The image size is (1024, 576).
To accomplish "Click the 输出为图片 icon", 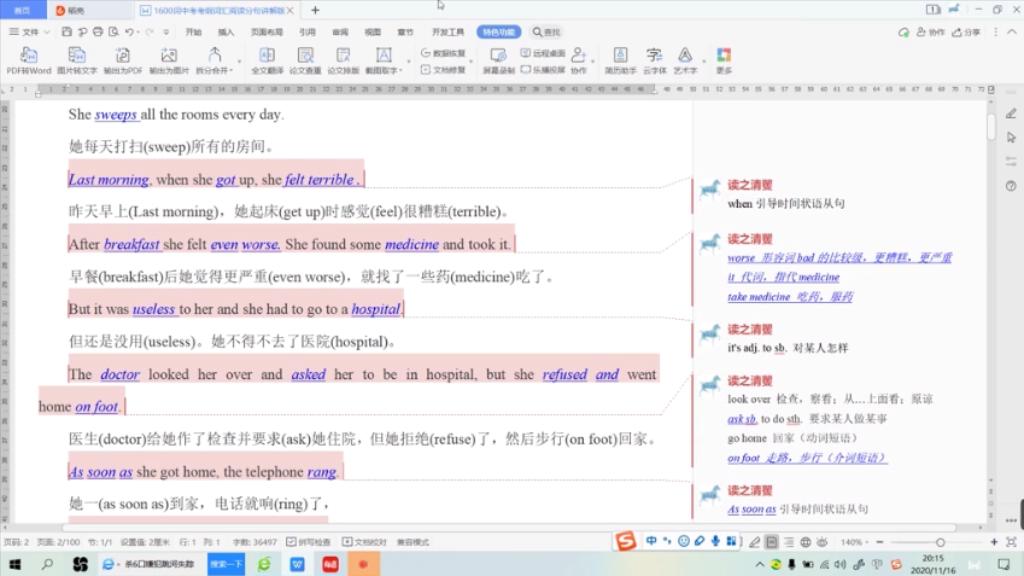I will [169, 55].
